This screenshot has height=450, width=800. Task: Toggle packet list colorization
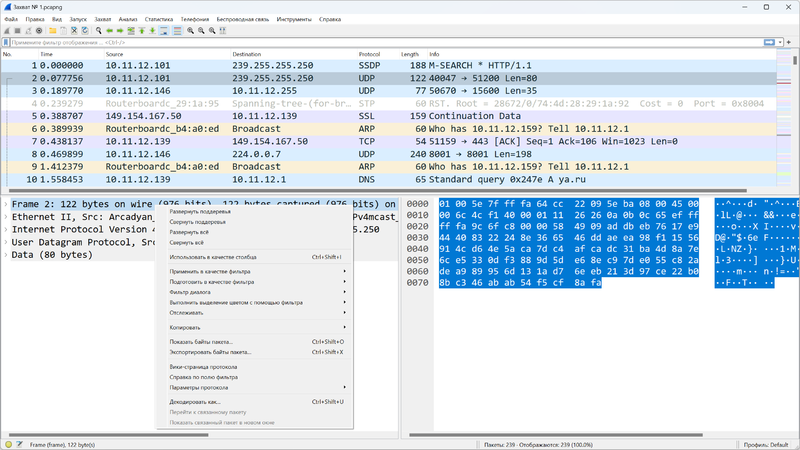(177, 31)
